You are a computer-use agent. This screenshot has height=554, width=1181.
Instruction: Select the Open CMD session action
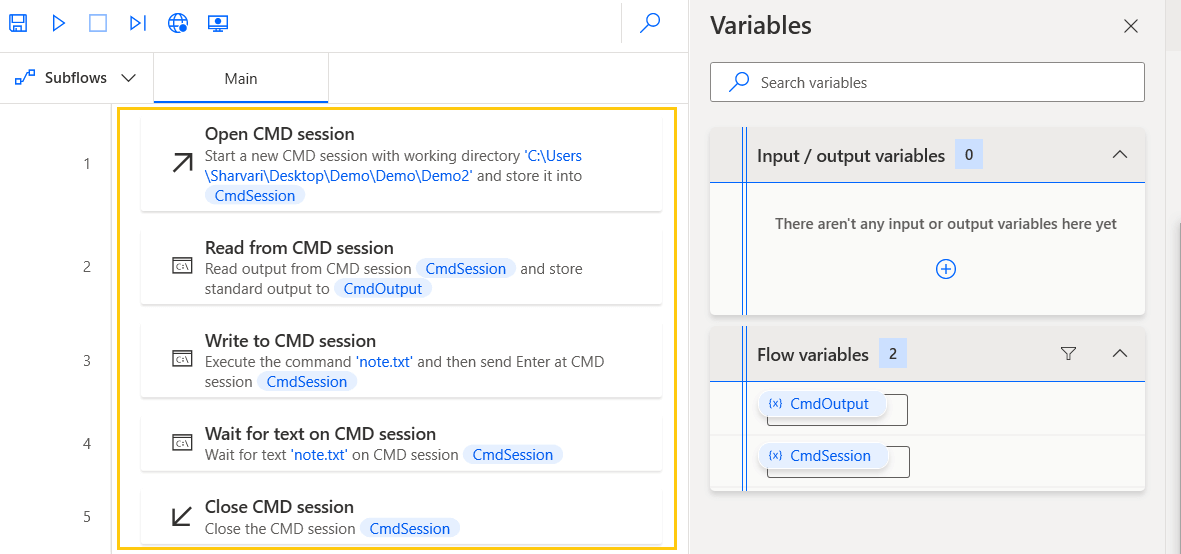point(401,163)
